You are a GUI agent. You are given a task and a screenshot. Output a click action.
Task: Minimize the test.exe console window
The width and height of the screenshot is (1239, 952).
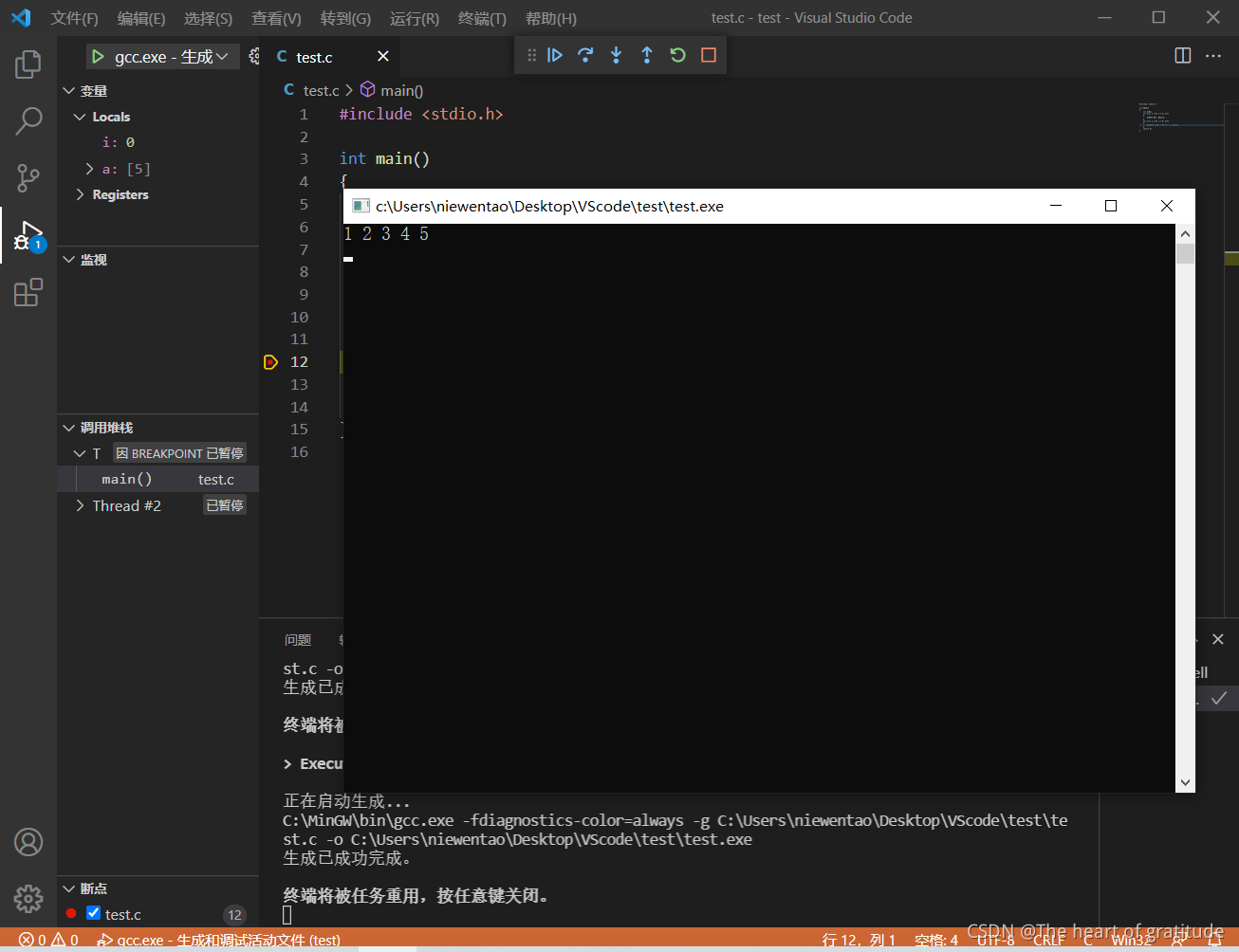(x=1056, y=206)
